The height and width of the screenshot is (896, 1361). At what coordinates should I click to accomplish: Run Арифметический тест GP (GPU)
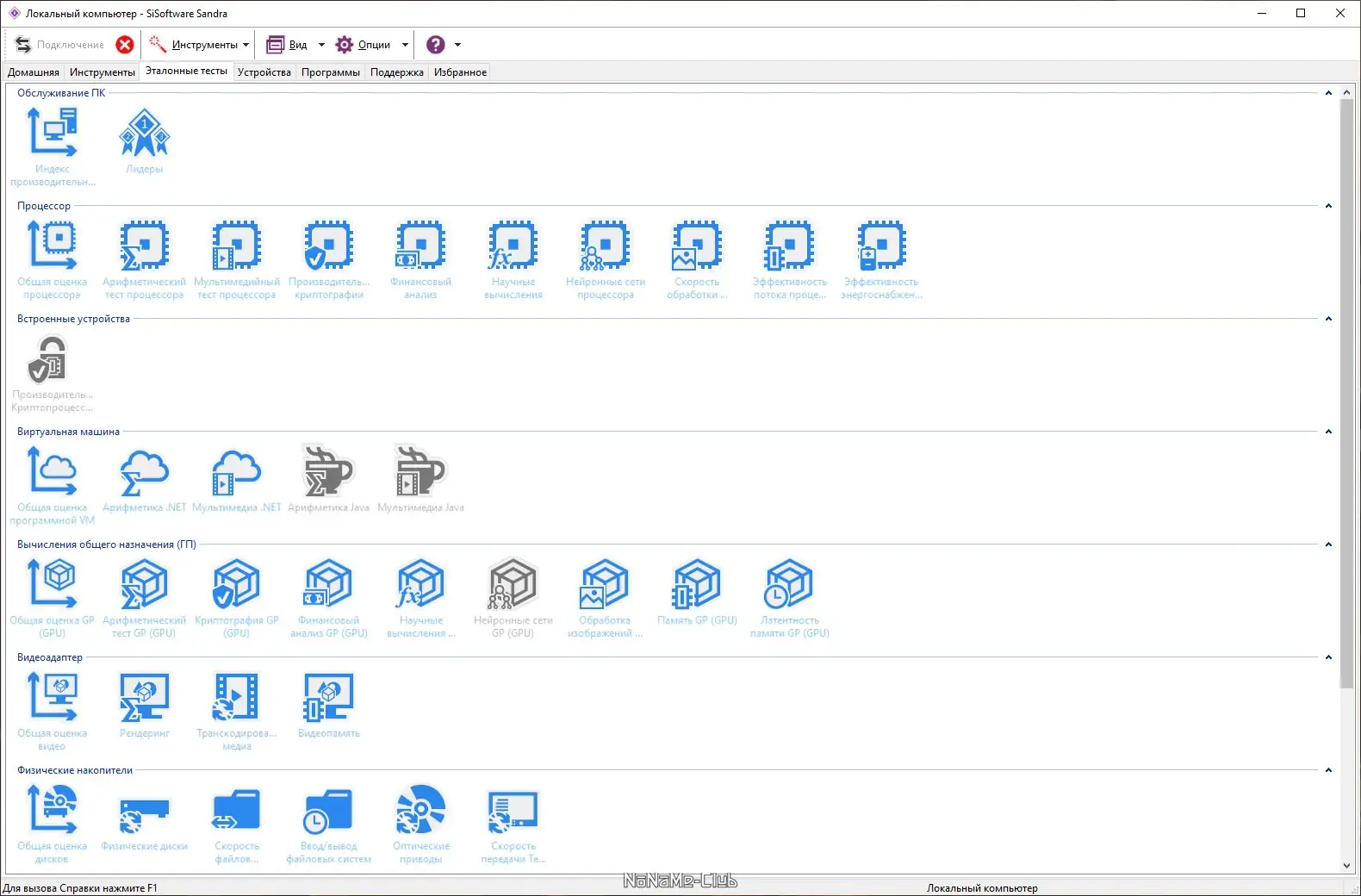[x=145, y=598]
